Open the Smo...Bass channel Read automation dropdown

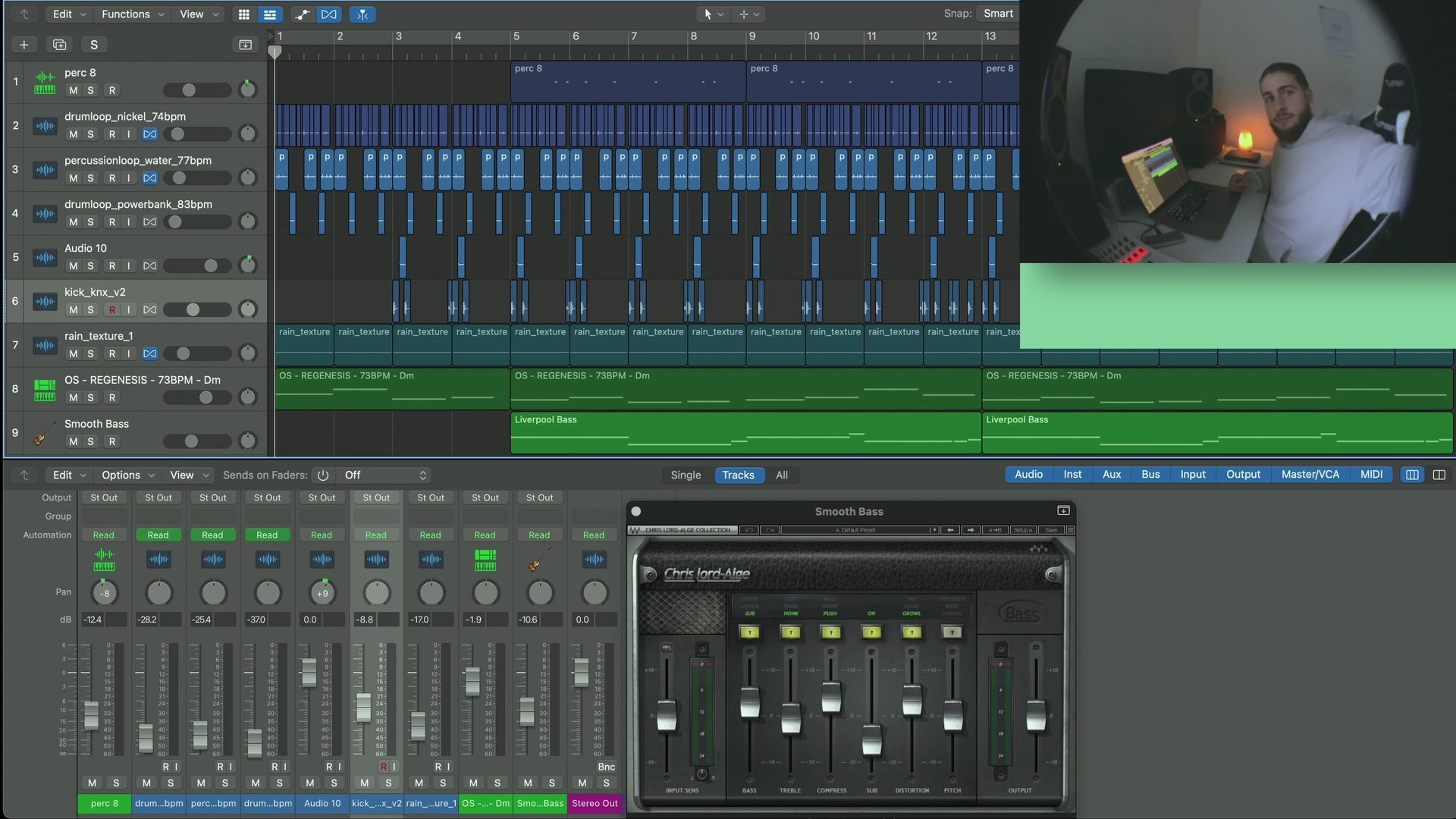tap(539, 535)
